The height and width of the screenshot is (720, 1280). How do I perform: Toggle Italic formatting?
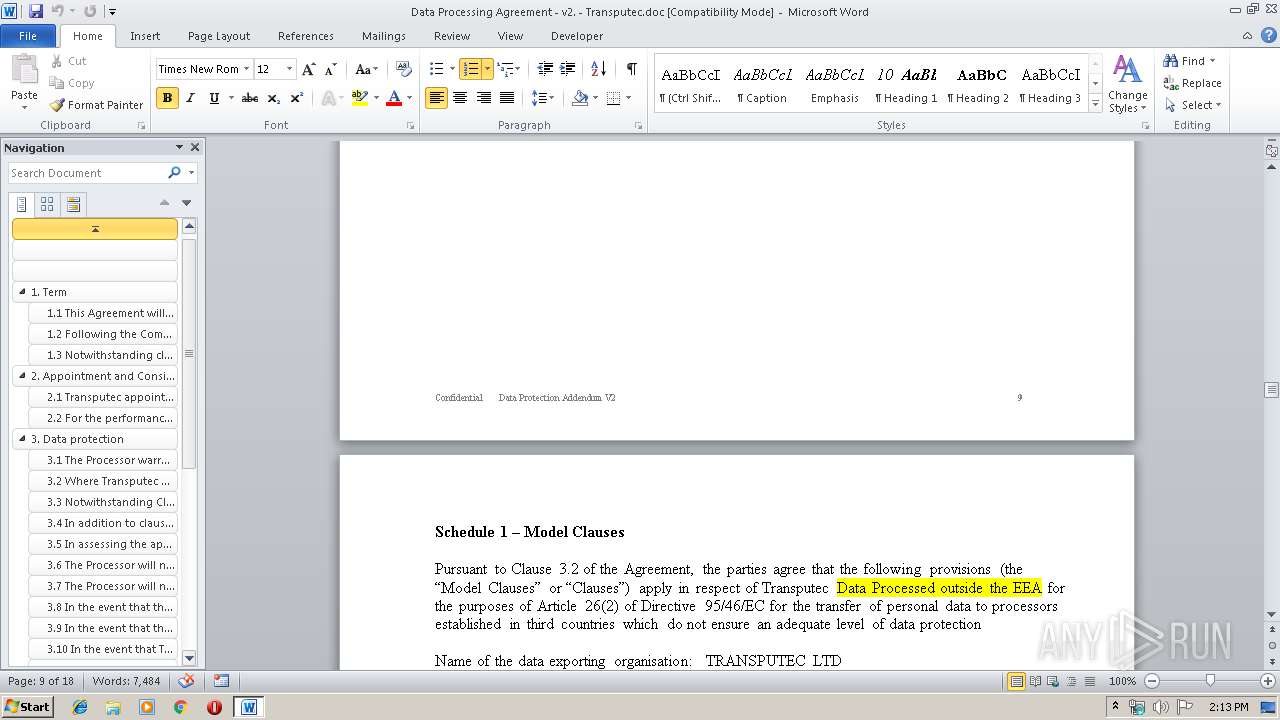coord(190,98)
